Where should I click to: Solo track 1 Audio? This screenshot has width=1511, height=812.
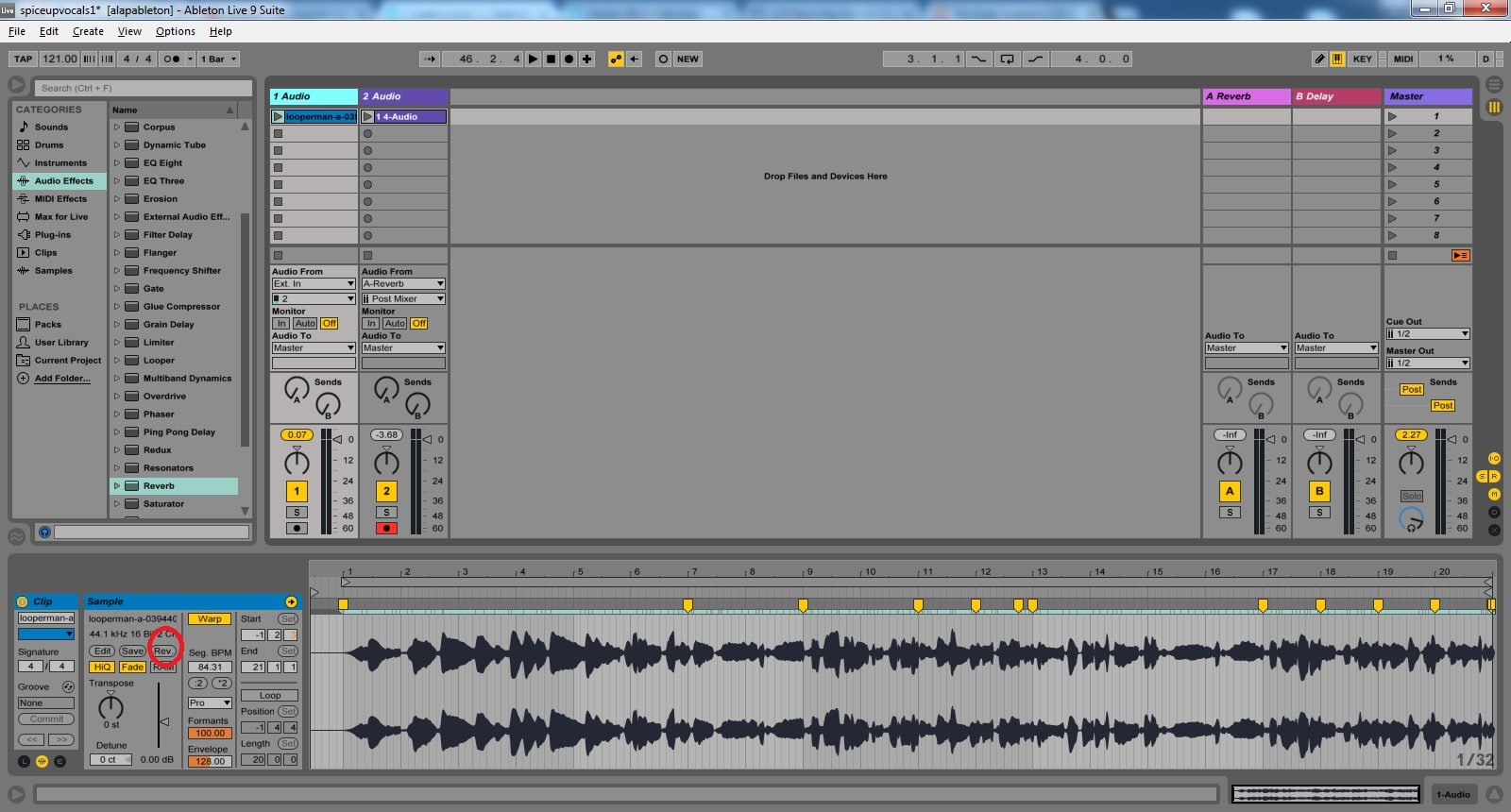tap(297, 513)
